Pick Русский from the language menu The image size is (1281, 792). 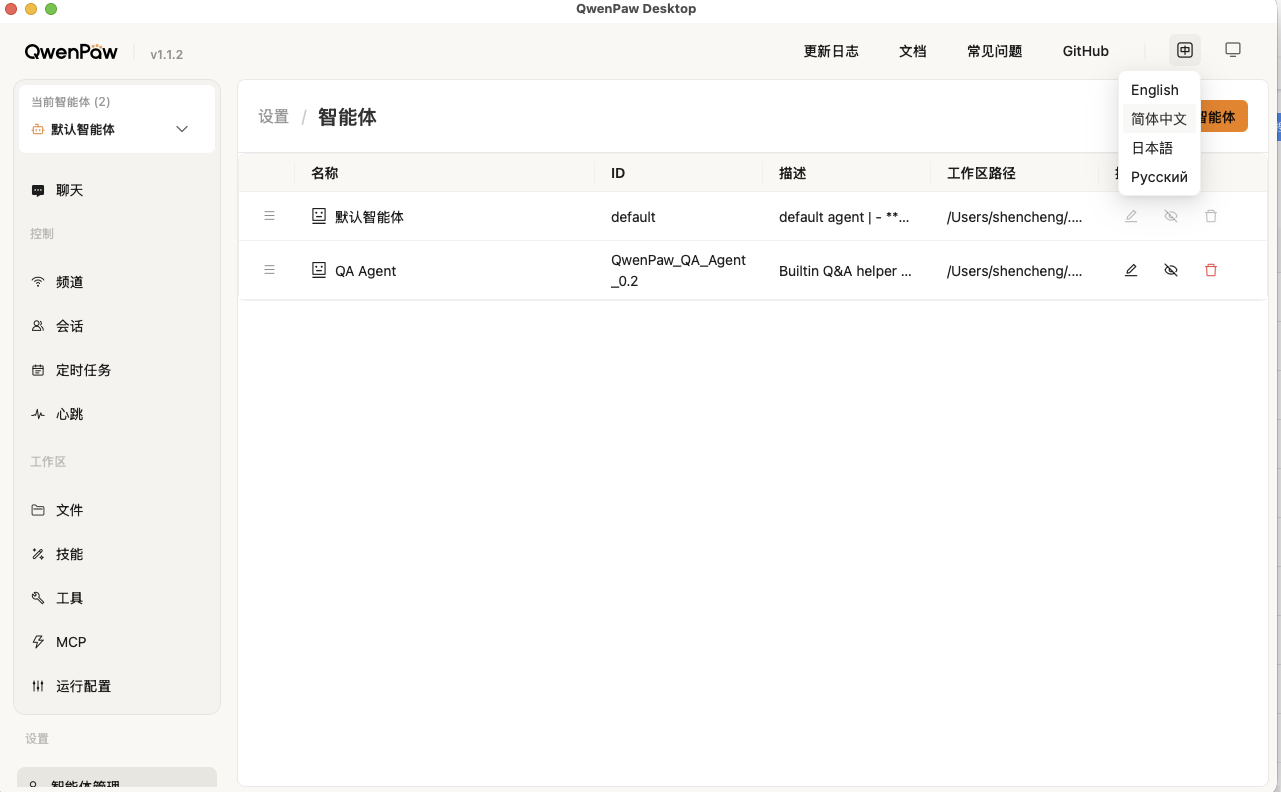coord(1159,177)
